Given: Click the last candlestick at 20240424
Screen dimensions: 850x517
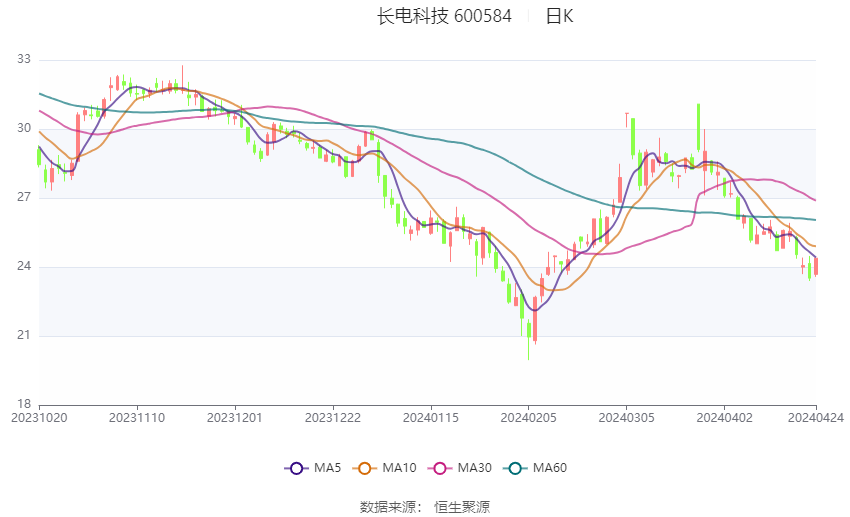Looking at the screenshot, I should pos(816,267).
